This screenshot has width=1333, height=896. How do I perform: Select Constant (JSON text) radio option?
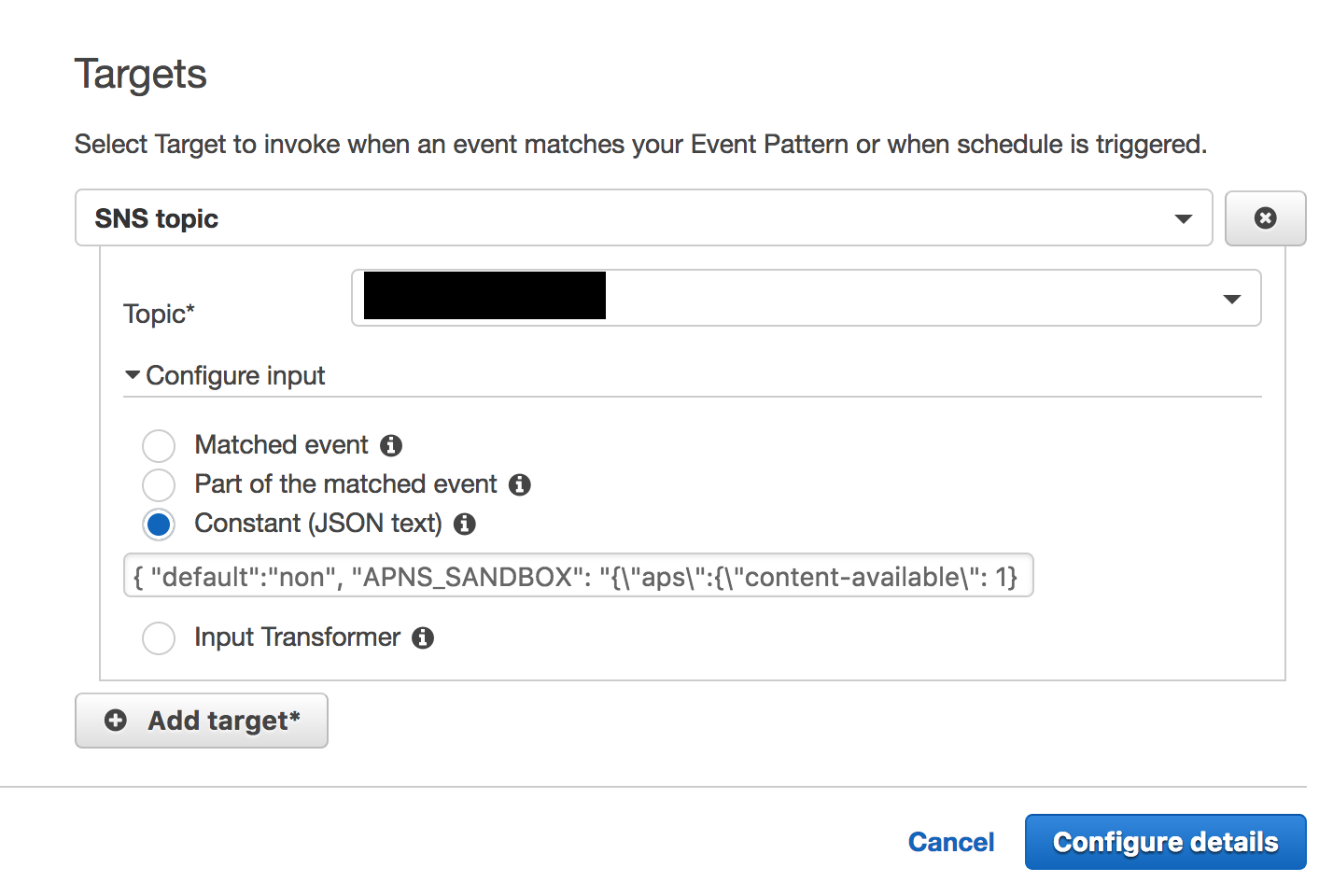click(x=159, y=525)
